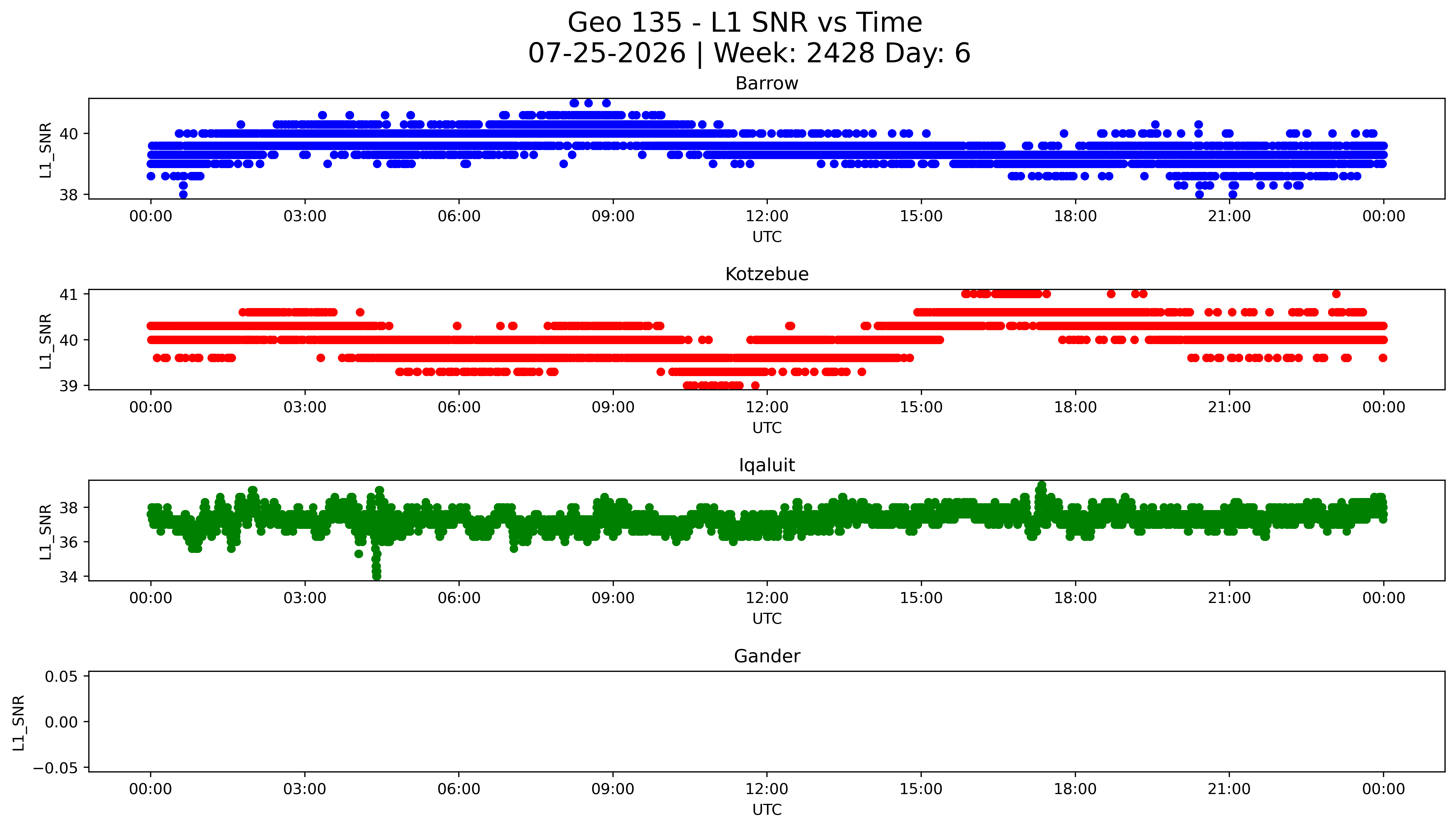Viewport: 1456px width, 829px height.
Task: Click the UTC axis label below Barrow plot
Action: [766, 237]
